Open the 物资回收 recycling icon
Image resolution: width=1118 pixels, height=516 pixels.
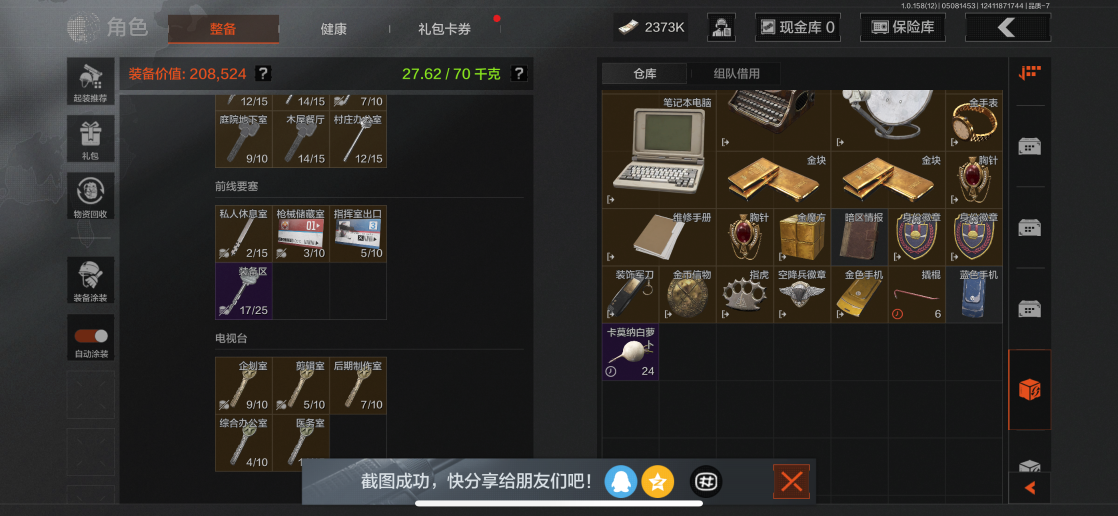(91, 197)
